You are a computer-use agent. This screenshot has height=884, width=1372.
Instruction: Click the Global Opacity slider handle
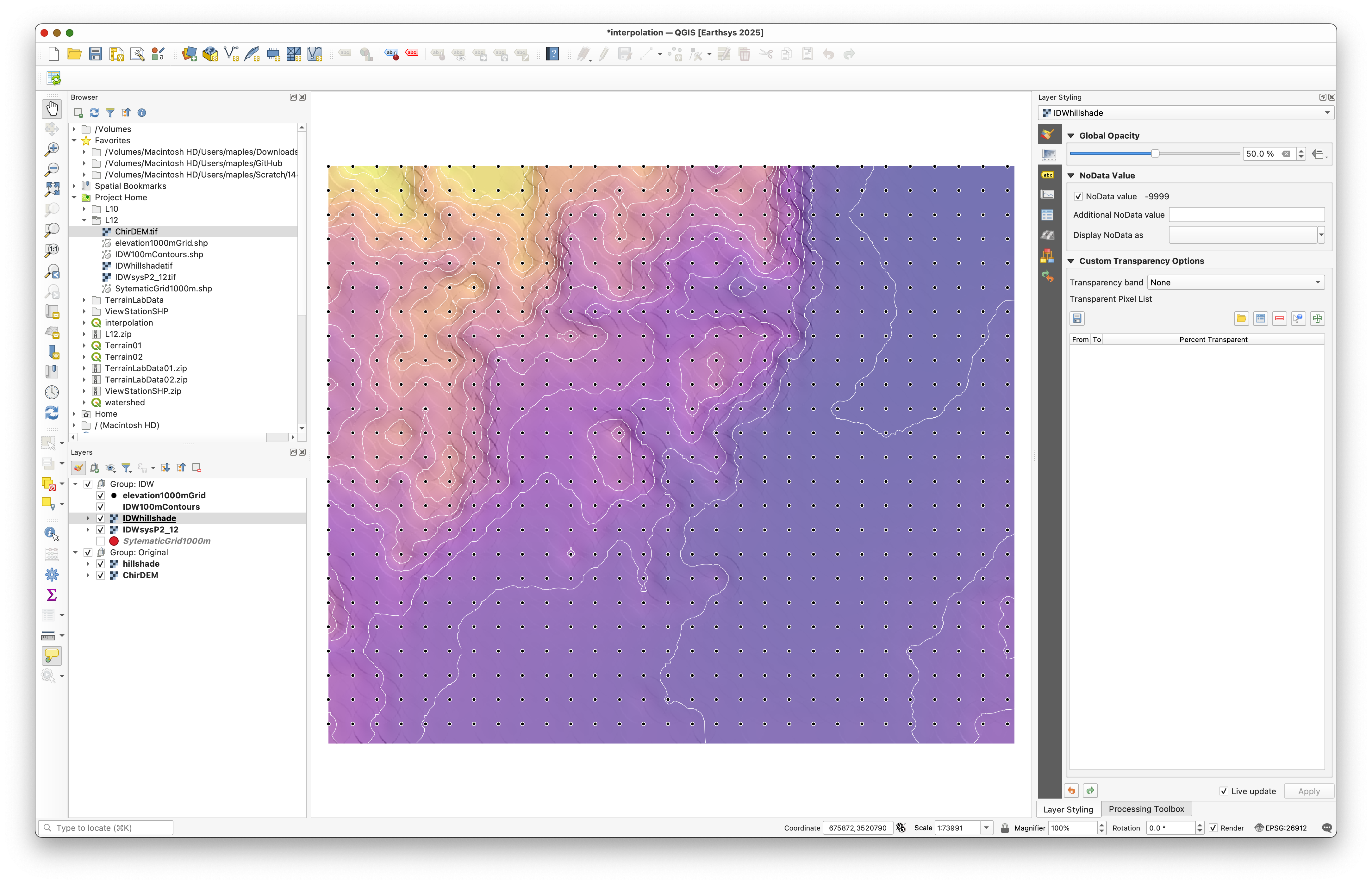(1155, 153)
